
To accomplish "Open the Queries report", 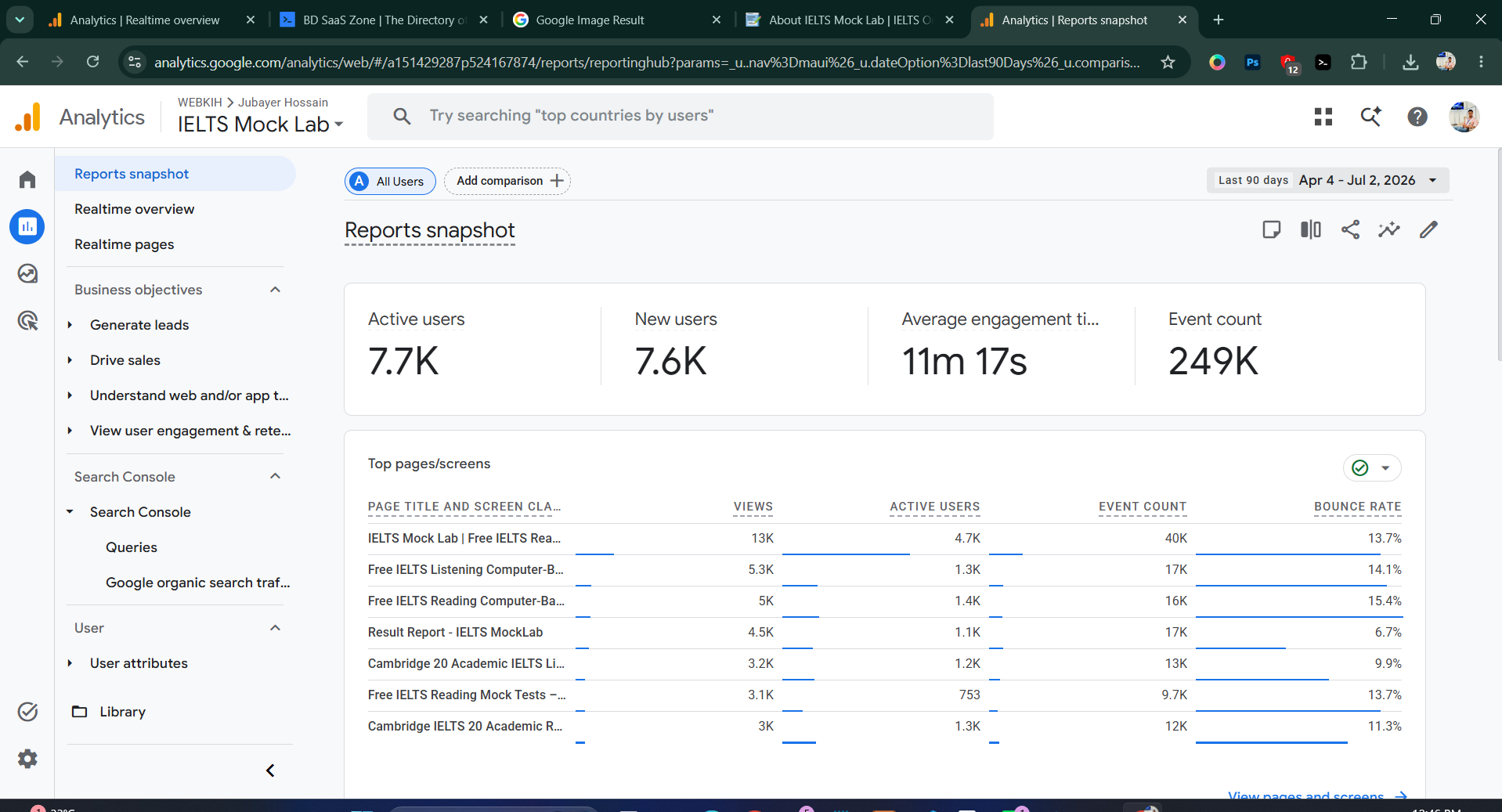I will click(x=132, y=547).
